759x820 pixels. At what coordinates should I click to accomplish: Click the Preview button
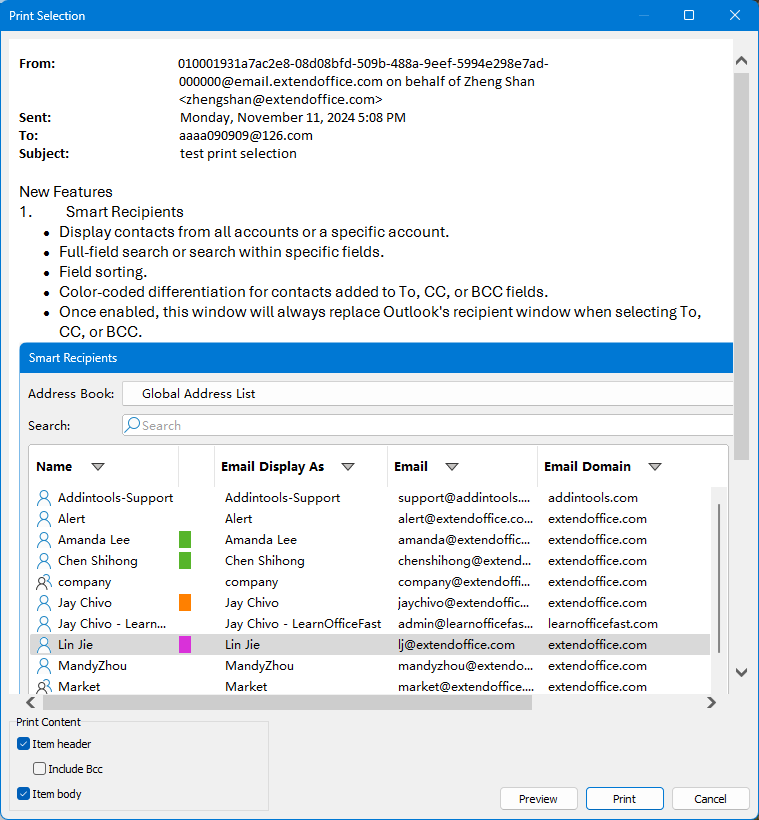(x=538, y=799)
